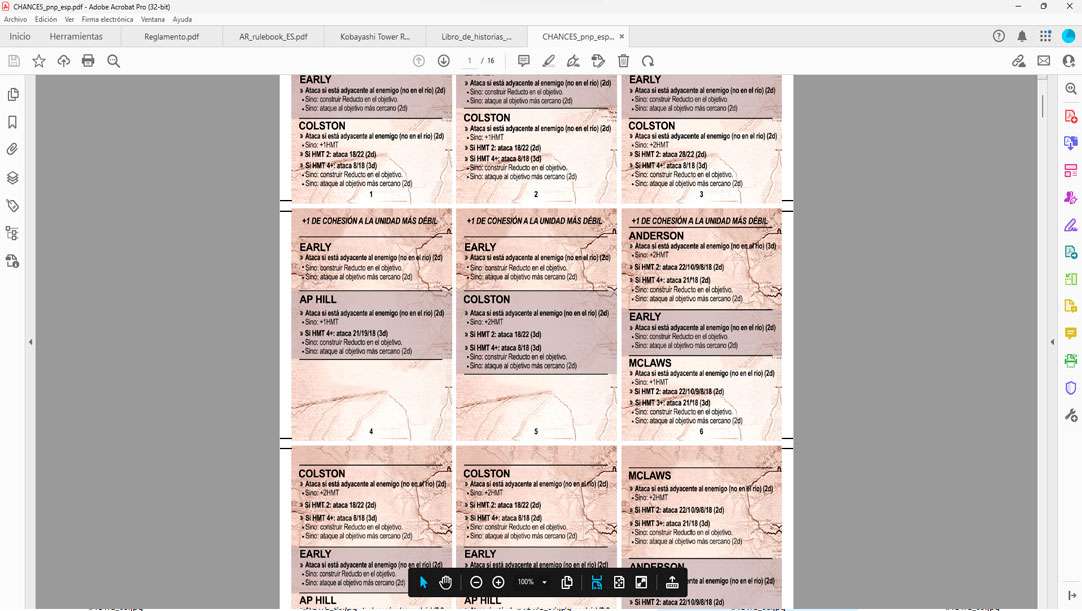This screenshot has height=611, width=1082.
Task: Open the Edición menu
Action: [46, 19]
